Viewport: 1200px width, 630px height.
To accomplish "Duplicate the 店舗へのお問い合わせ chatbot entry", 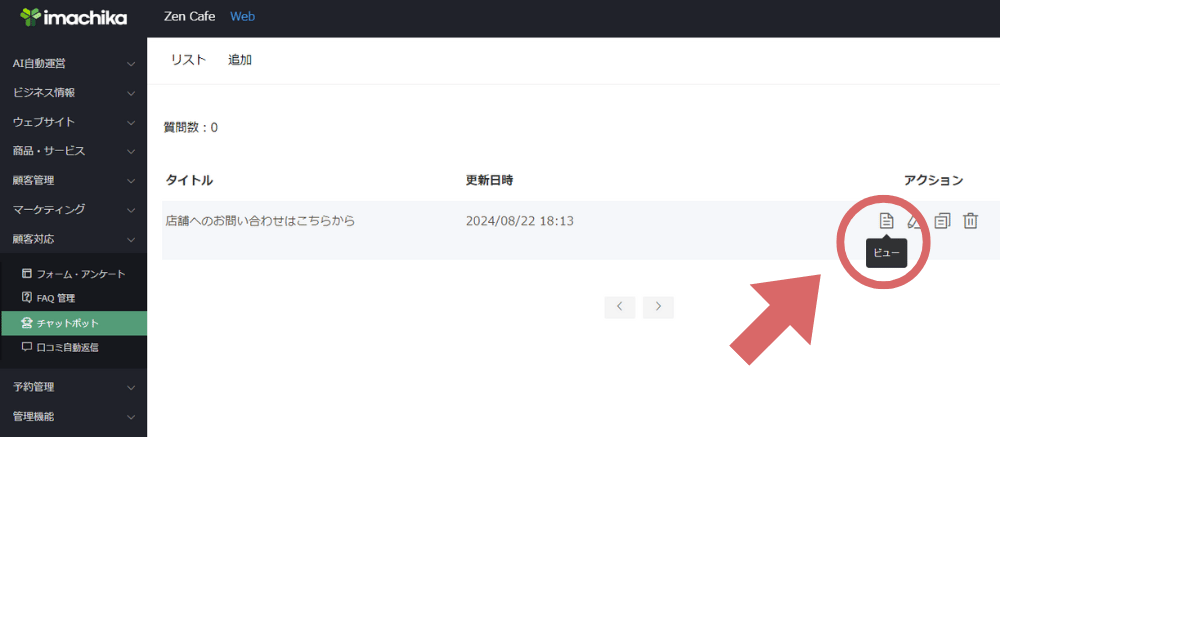I will click(x=942, y=221).
